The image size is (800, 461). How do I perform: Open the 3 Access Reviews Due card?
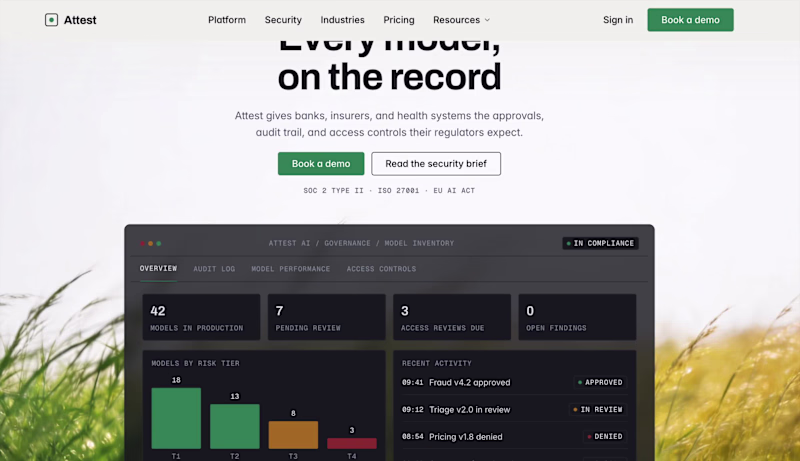[452, 317]
